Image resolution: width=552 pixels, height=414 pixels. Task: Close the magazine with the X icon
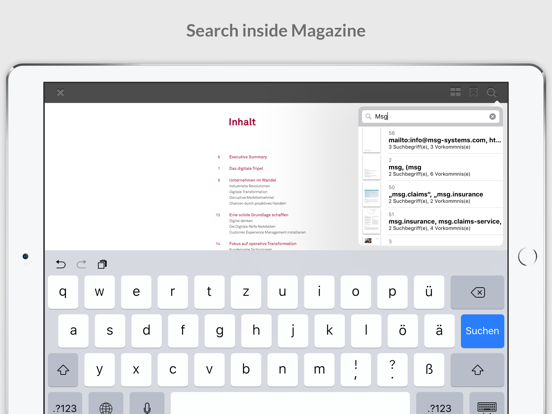coord(61,93)
